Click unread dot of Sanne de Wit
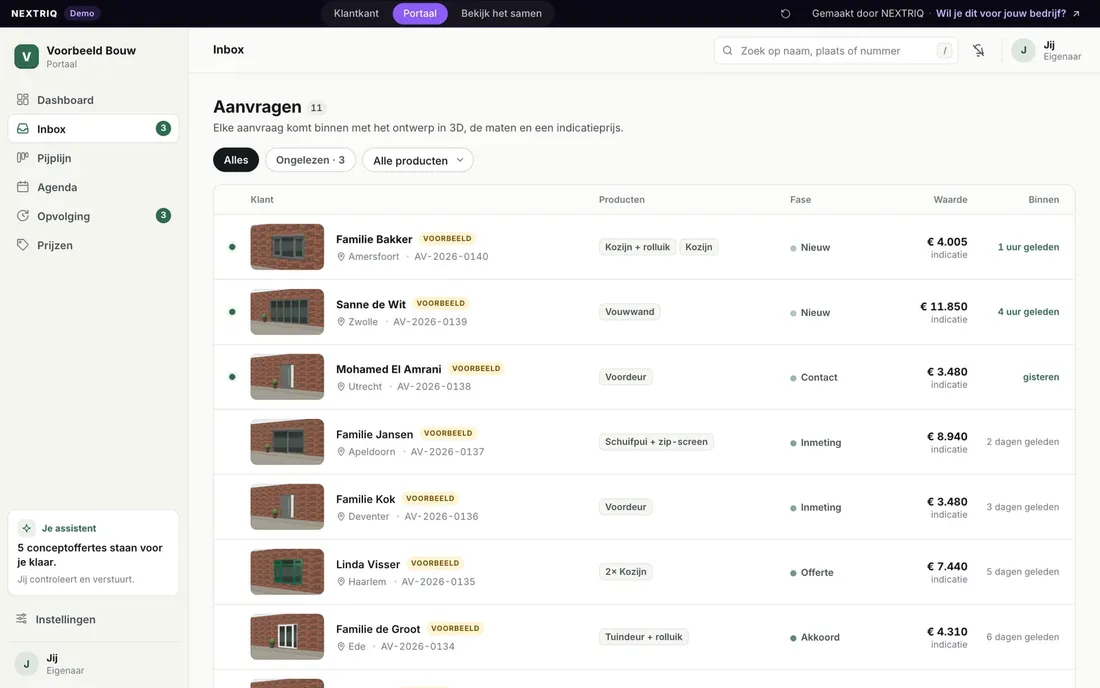 232,311
